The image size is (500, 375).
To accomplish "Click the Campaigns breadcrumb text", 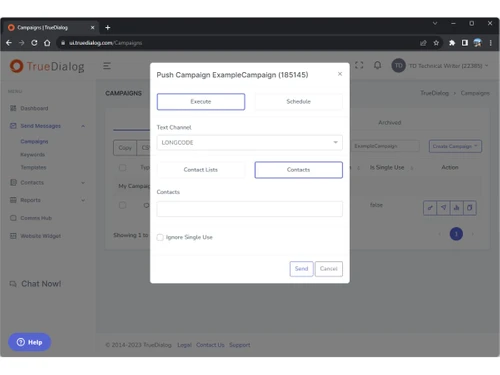I will coord(475,93).
